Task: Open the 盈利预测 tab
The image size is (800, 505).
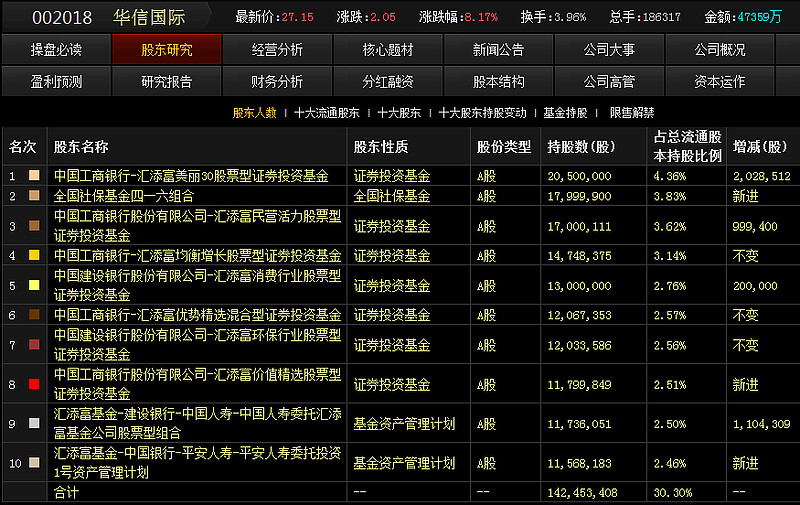Action: (x=56, y=81)
